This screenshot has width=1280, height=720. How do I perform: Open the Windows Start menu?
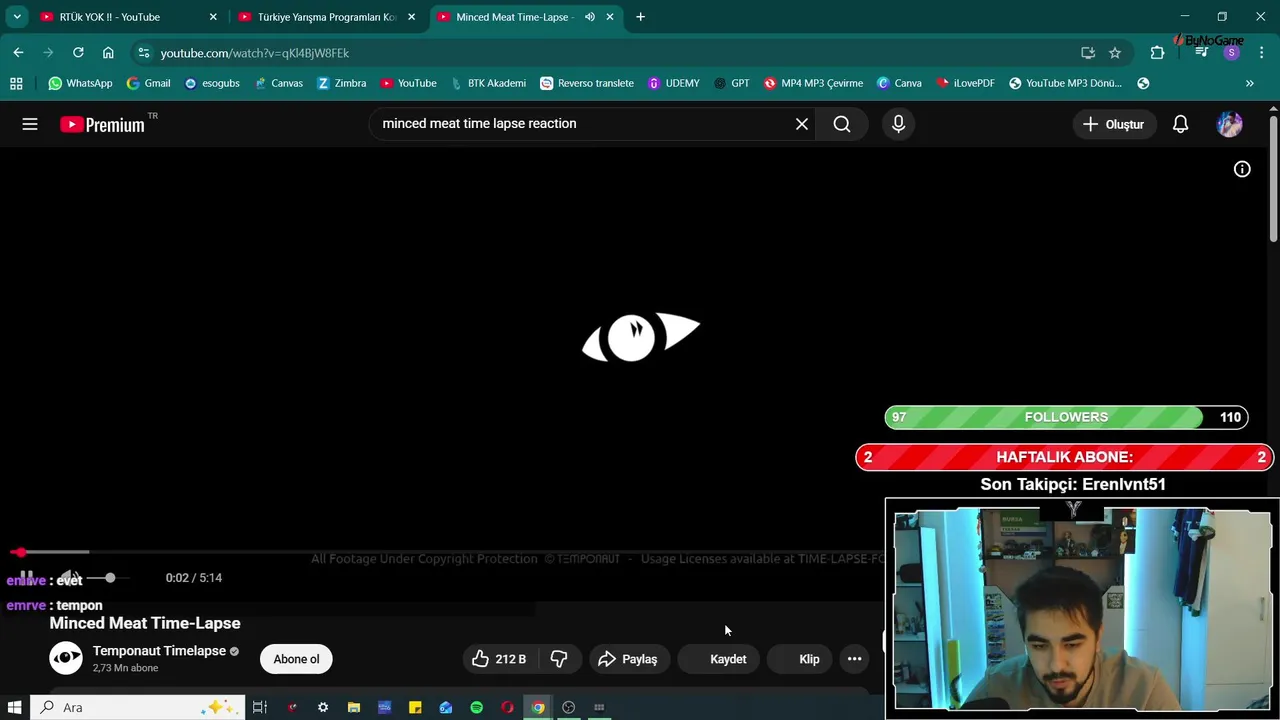point(14,707)
